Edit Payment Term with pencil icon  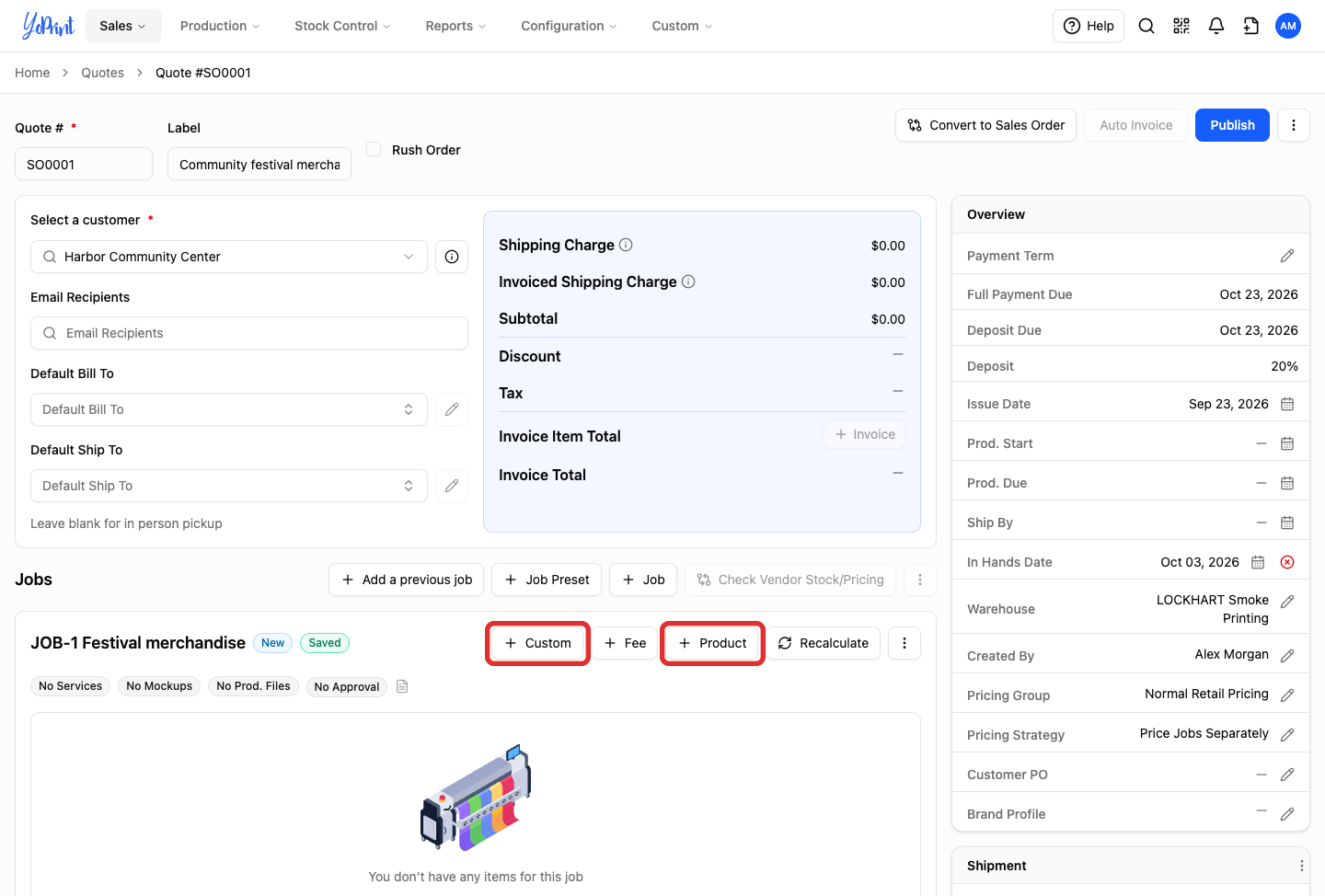1287,256
